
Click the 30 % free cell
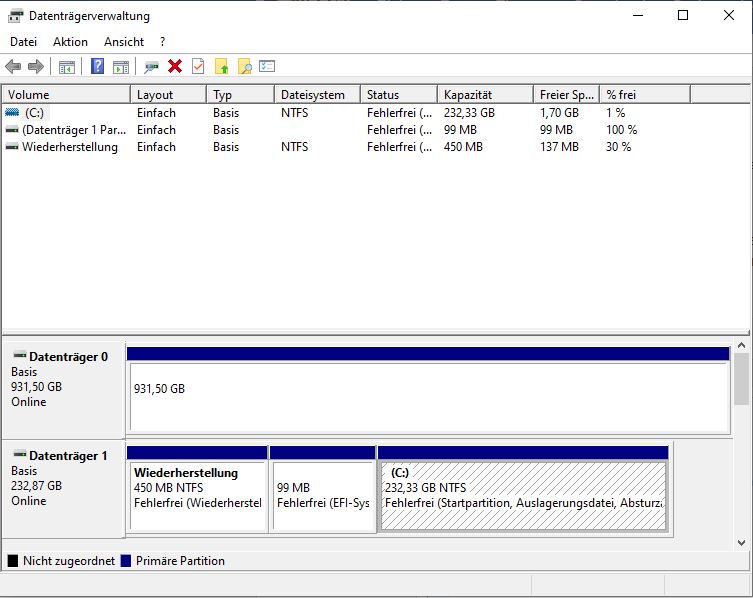tap(619, 147)
